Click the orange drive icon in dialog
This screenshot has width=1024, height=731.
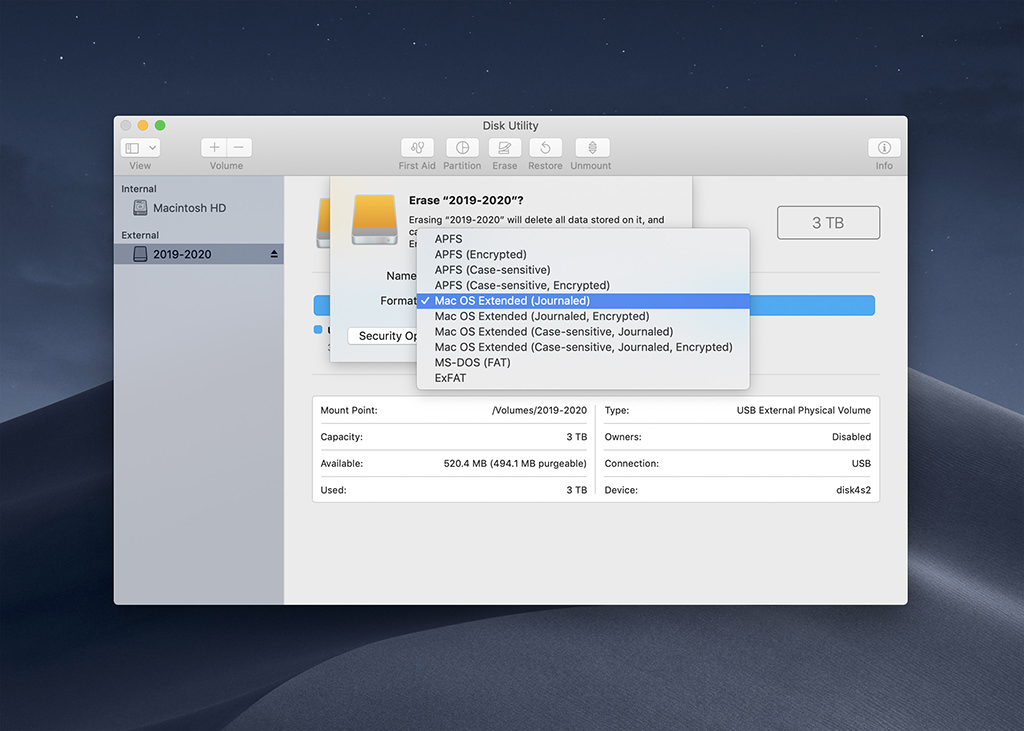coord(374,219)
